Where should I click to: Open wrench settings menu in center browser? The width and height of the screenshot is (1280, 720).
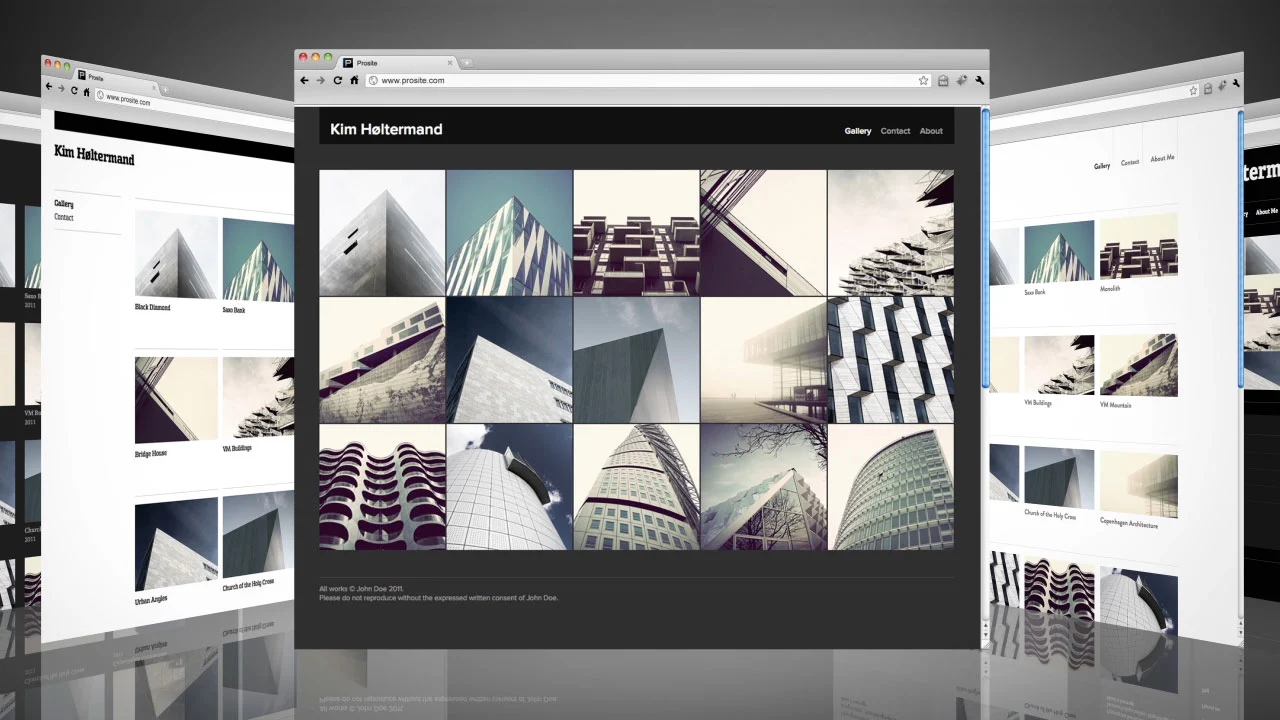[x=979, y=81]
